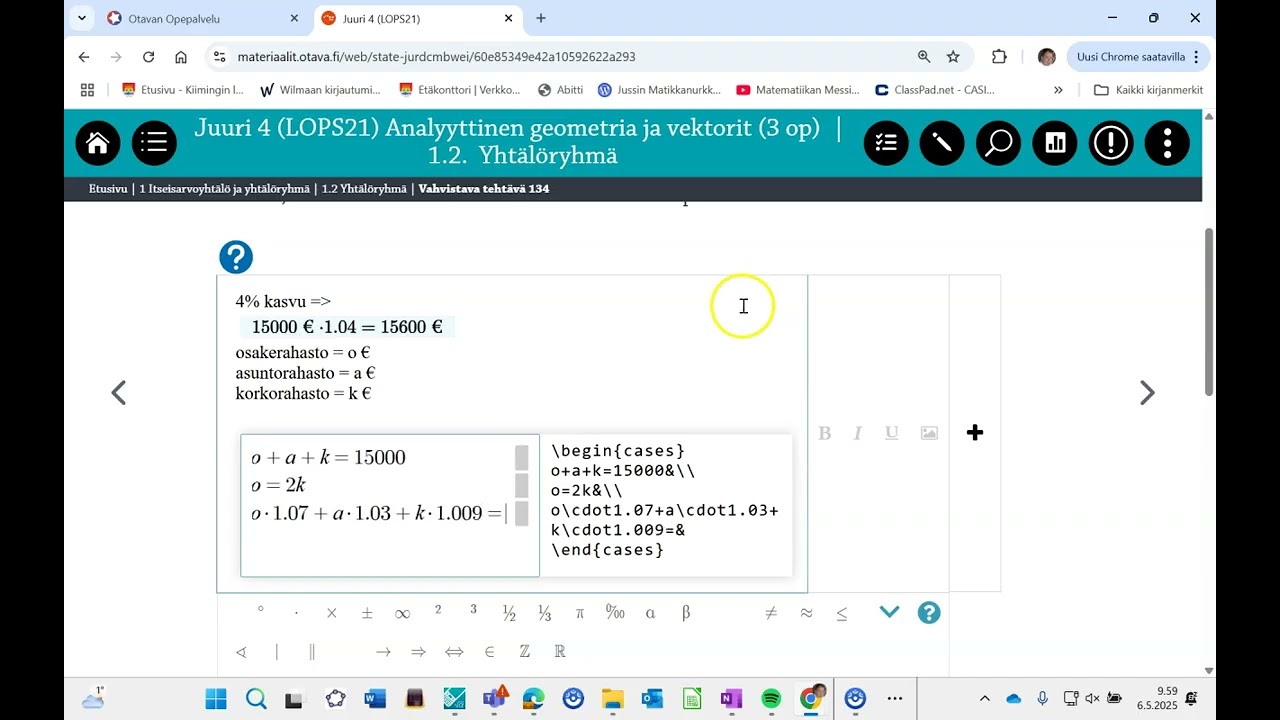
Task: Collapse the symbol palette with chevron
Action: click(x=889, y=612)
